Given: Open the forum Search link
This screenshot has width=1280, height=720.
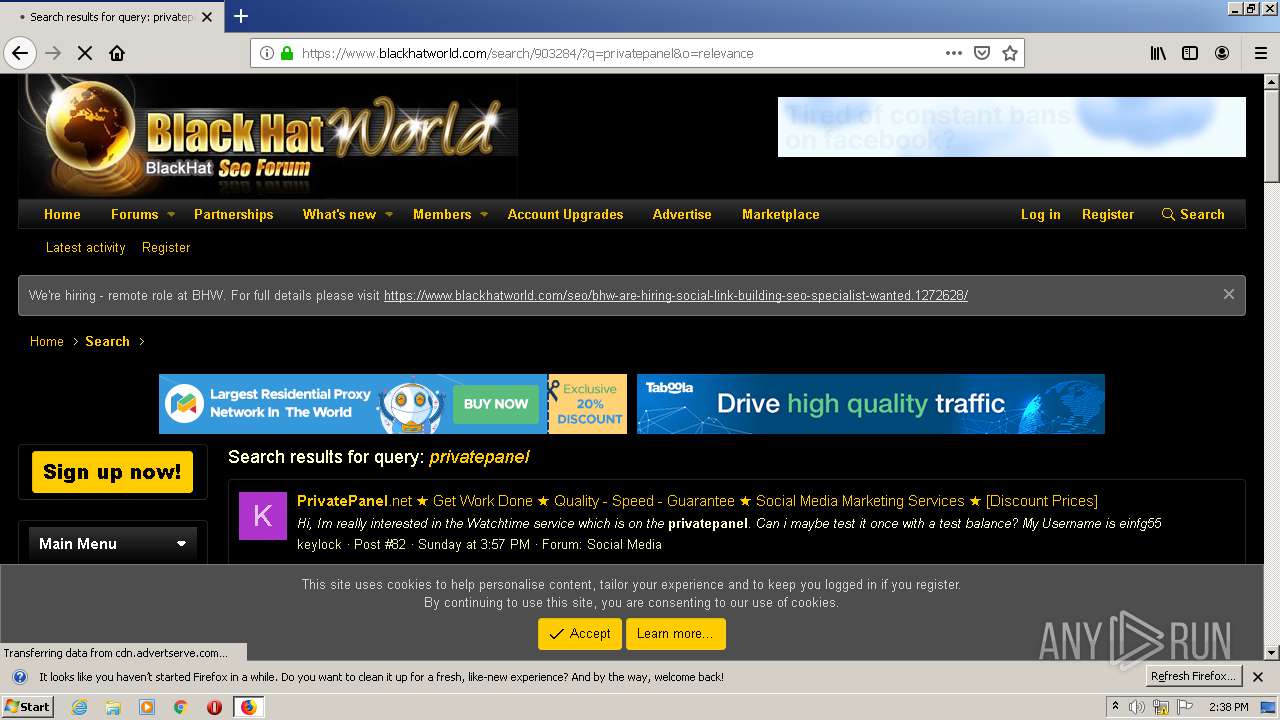Looking at the screenshot, I should 1193,214.
